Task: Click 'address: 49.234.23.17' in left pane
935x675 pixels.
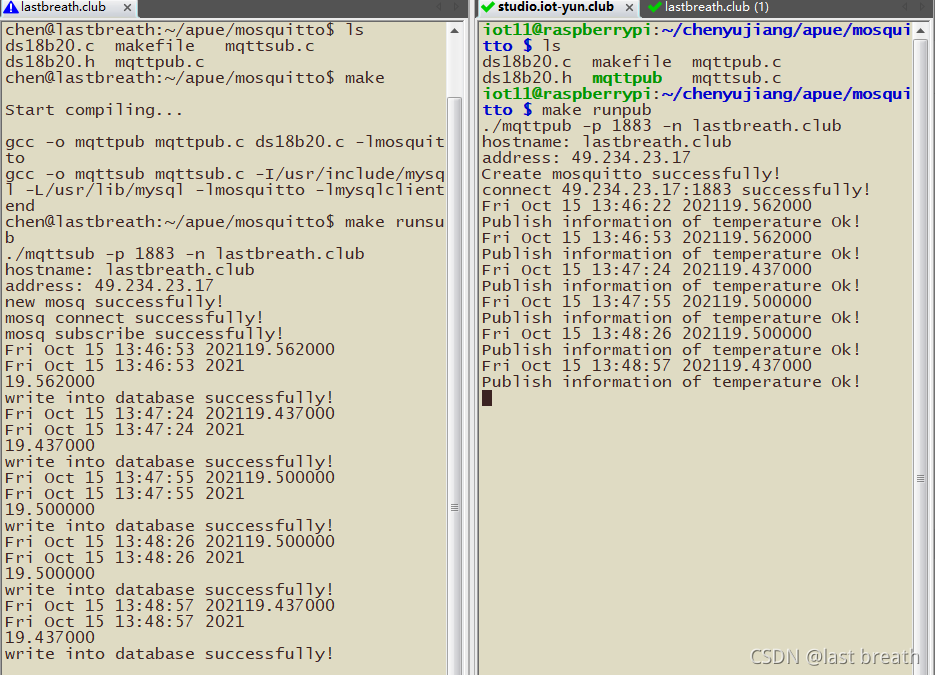Action: click(109, 286)
